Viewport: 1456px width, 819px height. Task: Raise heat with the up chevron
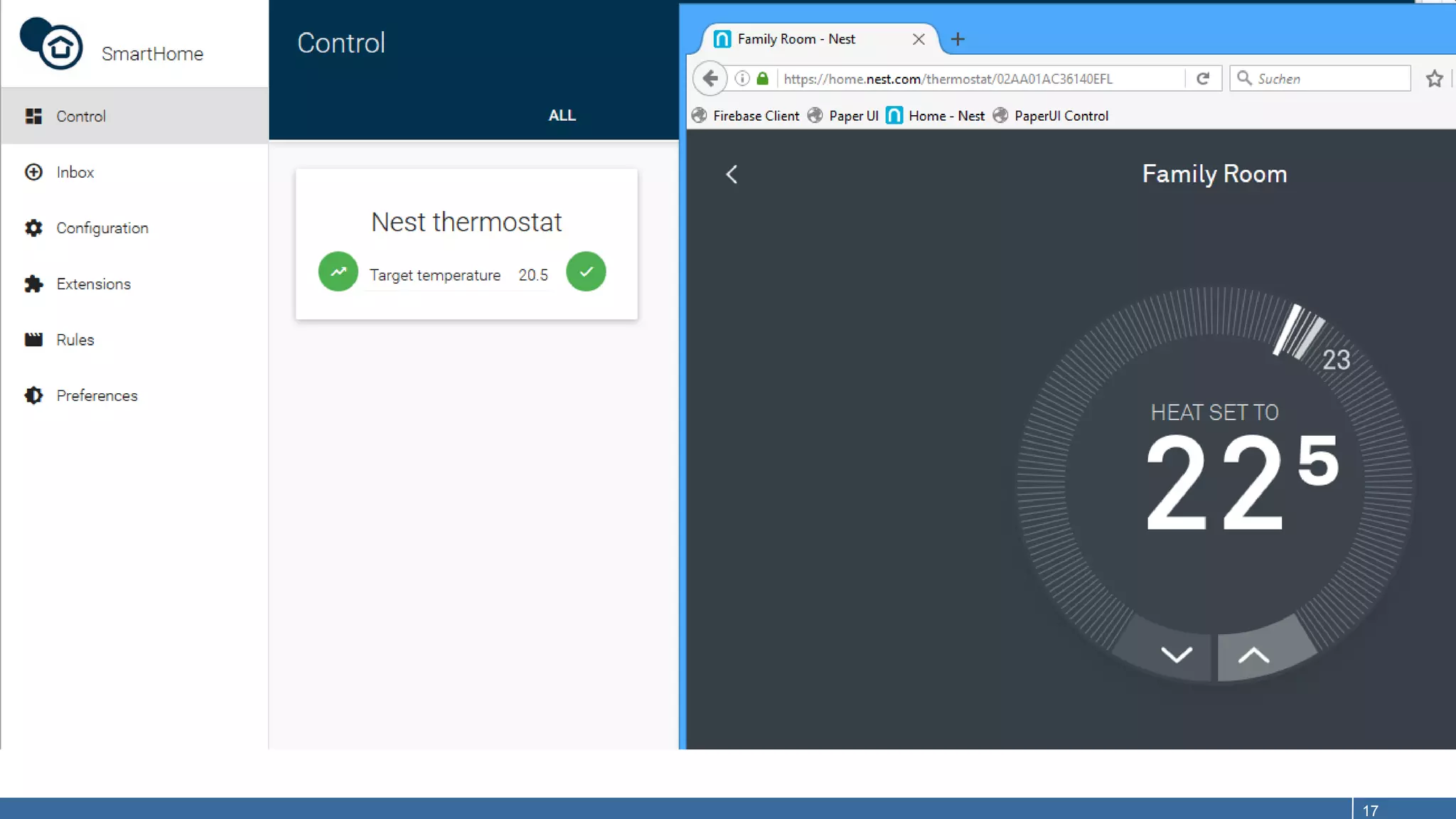pos(1253,655)
